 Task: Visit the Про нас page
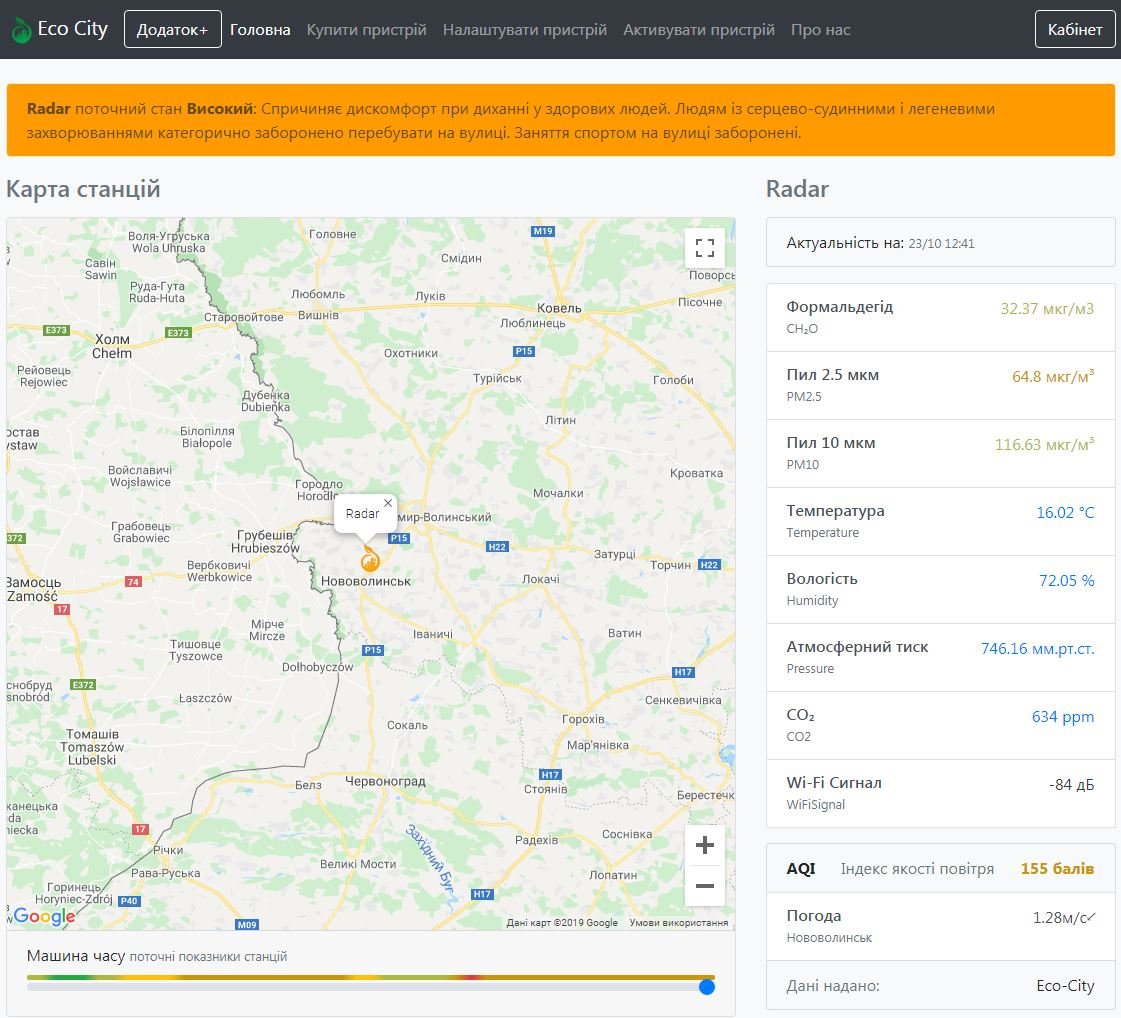click(820, 30)
